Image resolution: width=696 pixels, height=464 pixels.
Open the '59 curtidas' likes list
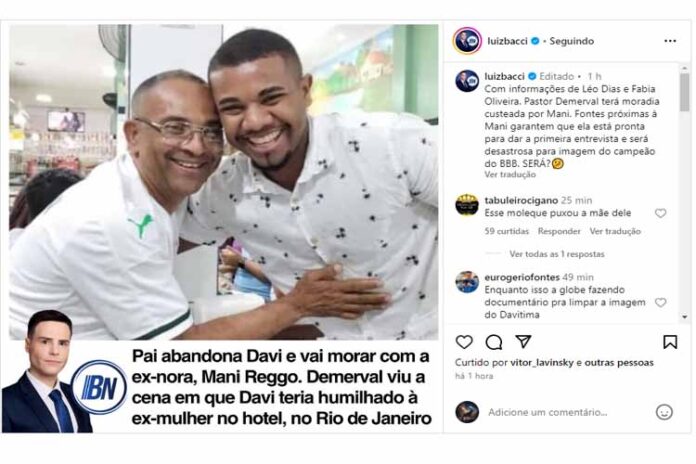tap(506, 231)
